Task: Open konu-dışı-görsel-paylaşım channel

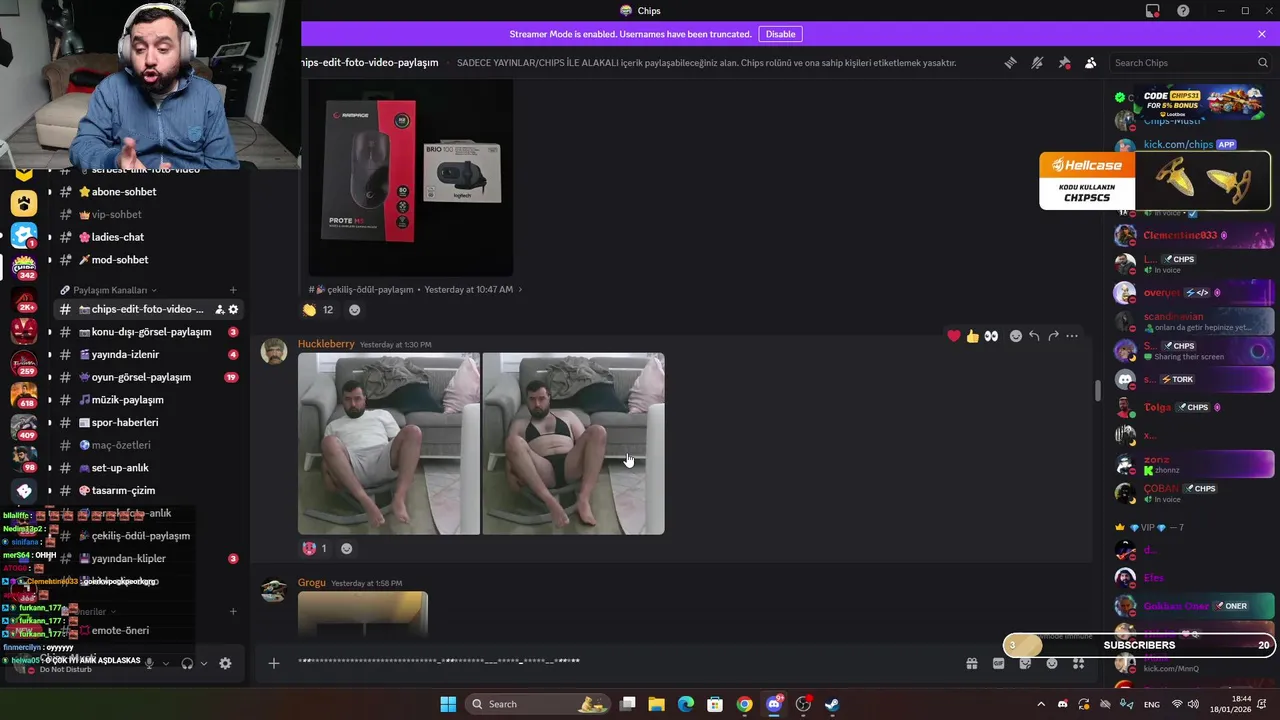Action: [x=147, y=332]
